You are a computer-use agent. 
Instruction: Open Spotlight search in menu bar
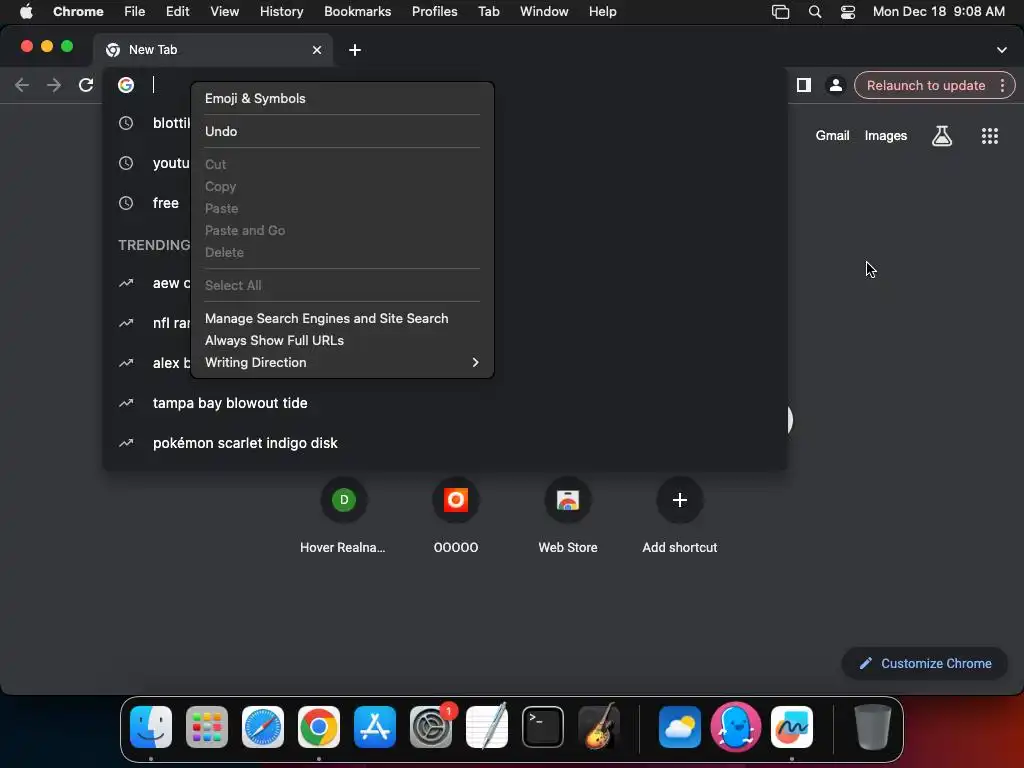[x=814, y=12]
